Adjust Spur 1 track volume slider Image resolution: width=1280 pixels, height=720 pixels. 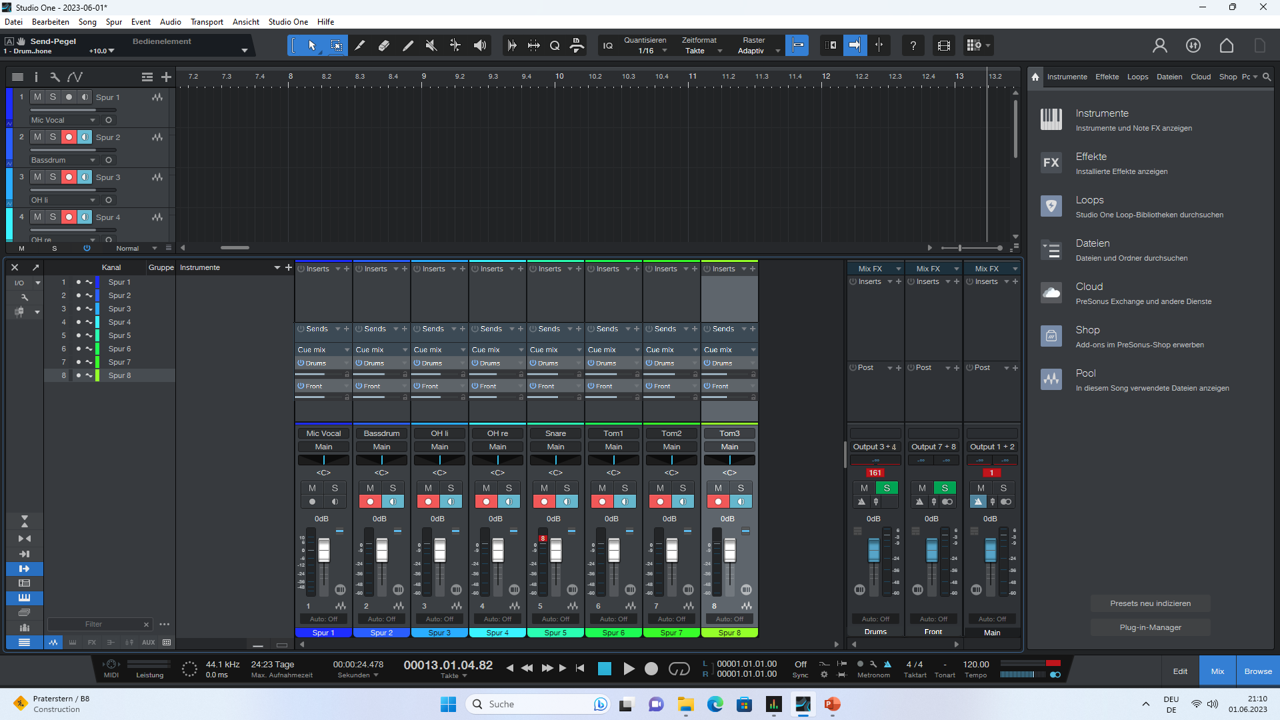(x=75, y=109)
